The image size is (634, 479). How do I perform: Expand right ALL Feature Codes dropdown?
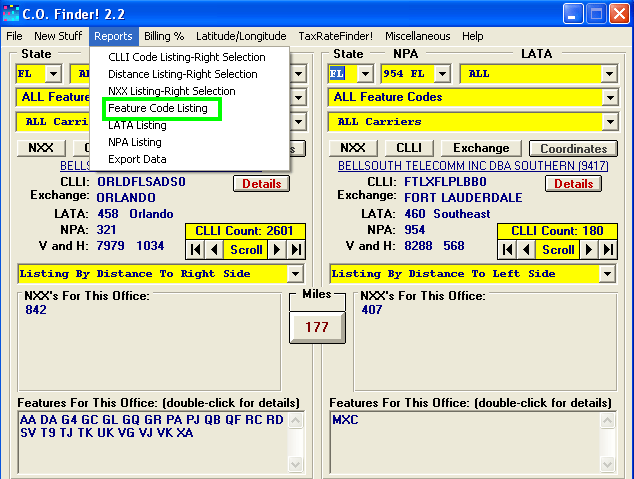610,97
